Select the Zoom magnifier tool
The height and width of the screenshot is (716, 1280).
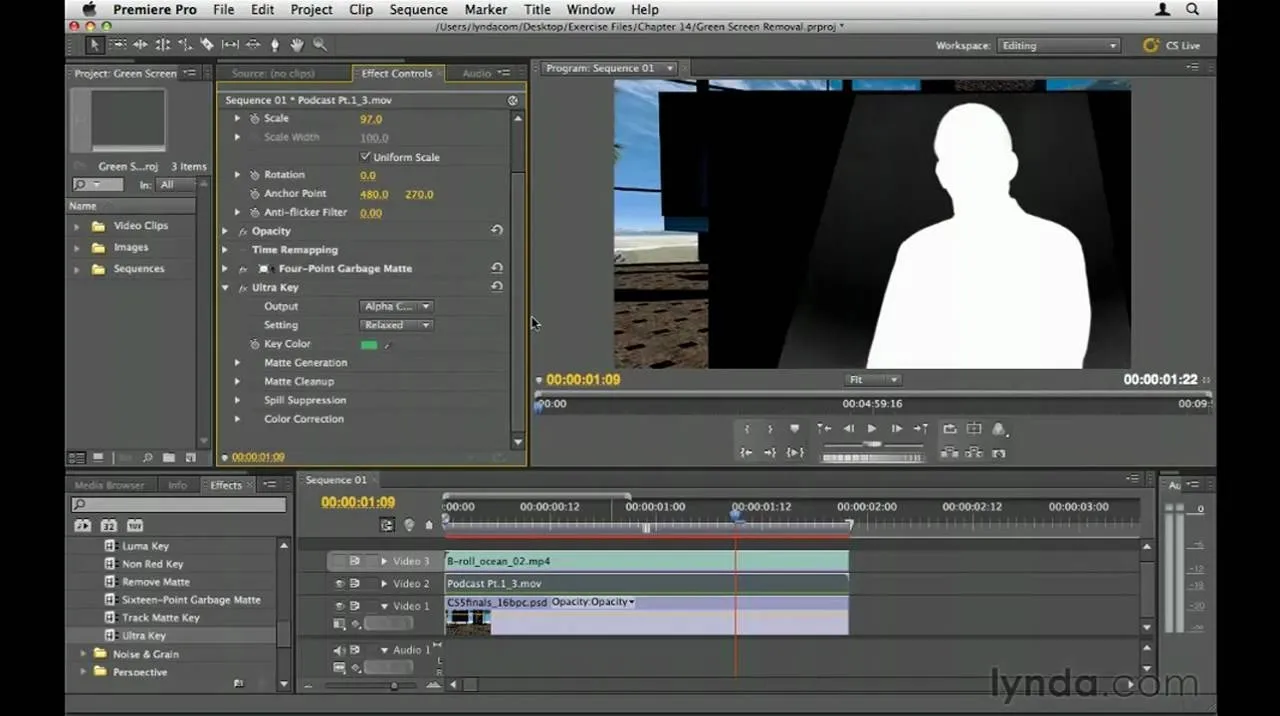tap(320, 45)
